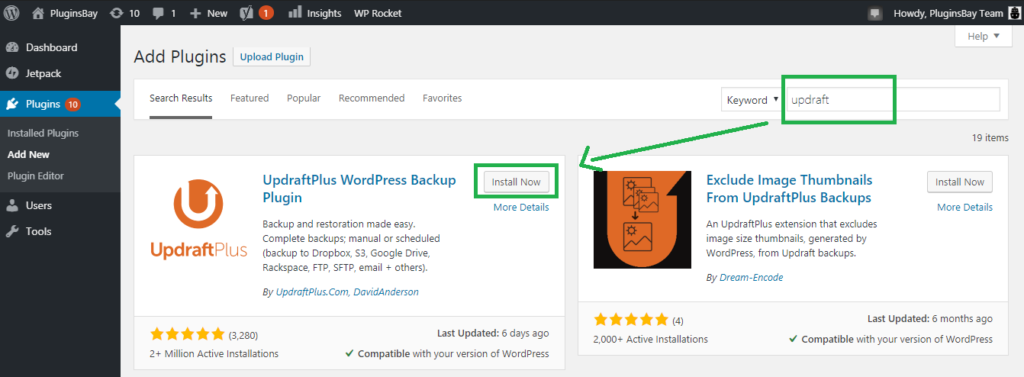
Task: Click the 2,000+ Active Installations text
Action: (x=650, y=339)
